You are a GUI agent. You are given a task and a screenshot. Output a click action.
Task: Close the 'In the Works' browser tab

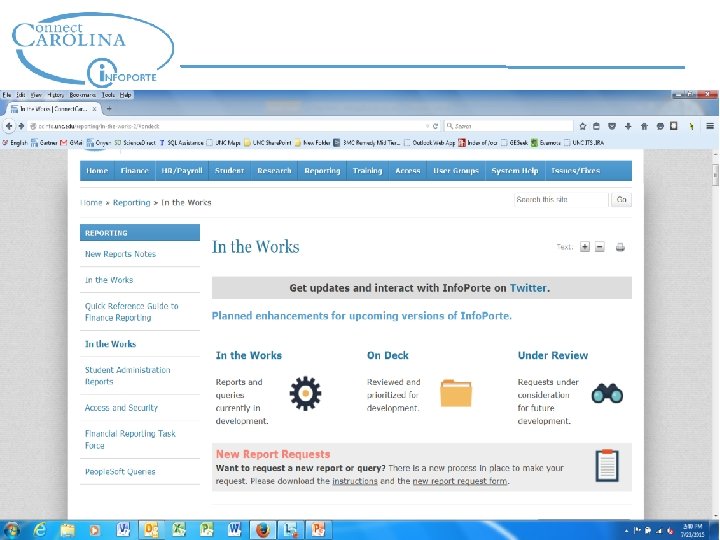[x=94, y=109]
